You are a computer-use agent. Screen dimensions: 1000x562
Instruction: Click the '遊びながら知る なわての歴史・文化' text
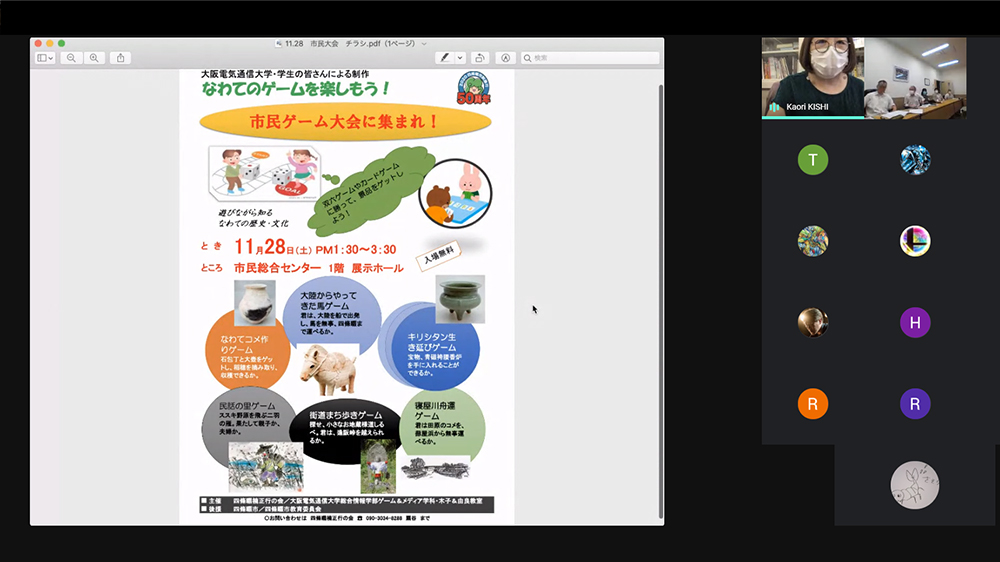click(x=253, y=218)
